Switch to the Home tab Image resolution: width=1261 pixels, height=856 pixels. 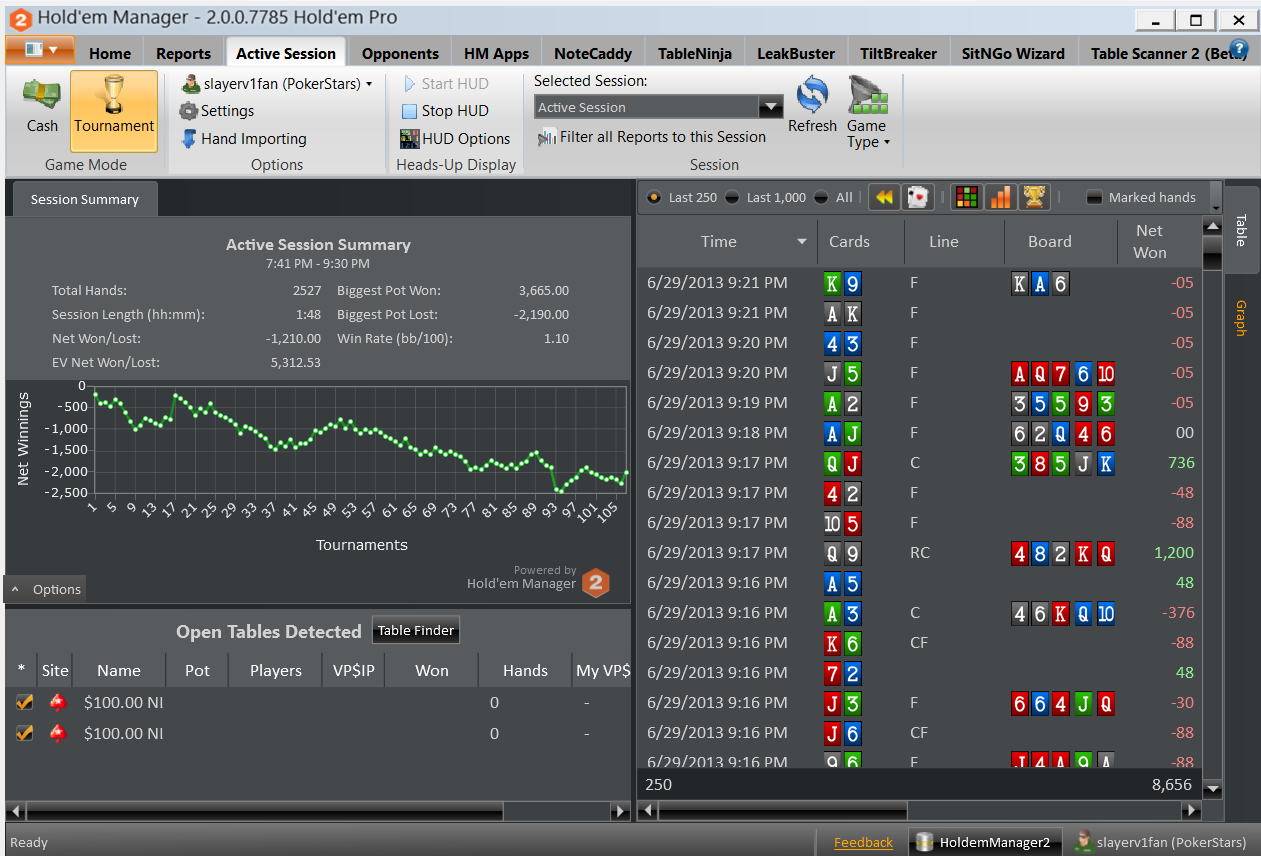click(x=110, y=54)
